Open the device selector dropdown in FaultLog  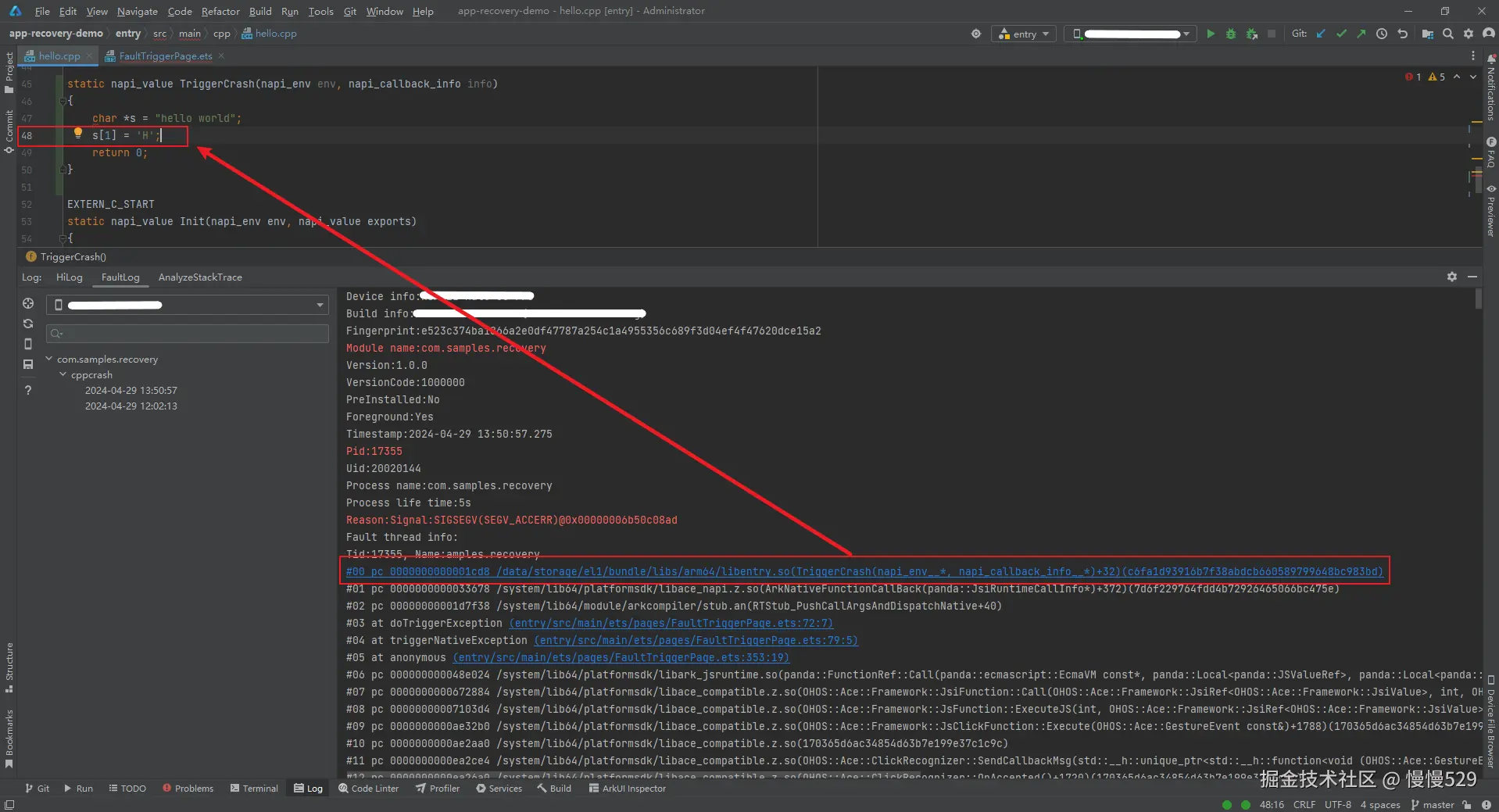point(319,305)
